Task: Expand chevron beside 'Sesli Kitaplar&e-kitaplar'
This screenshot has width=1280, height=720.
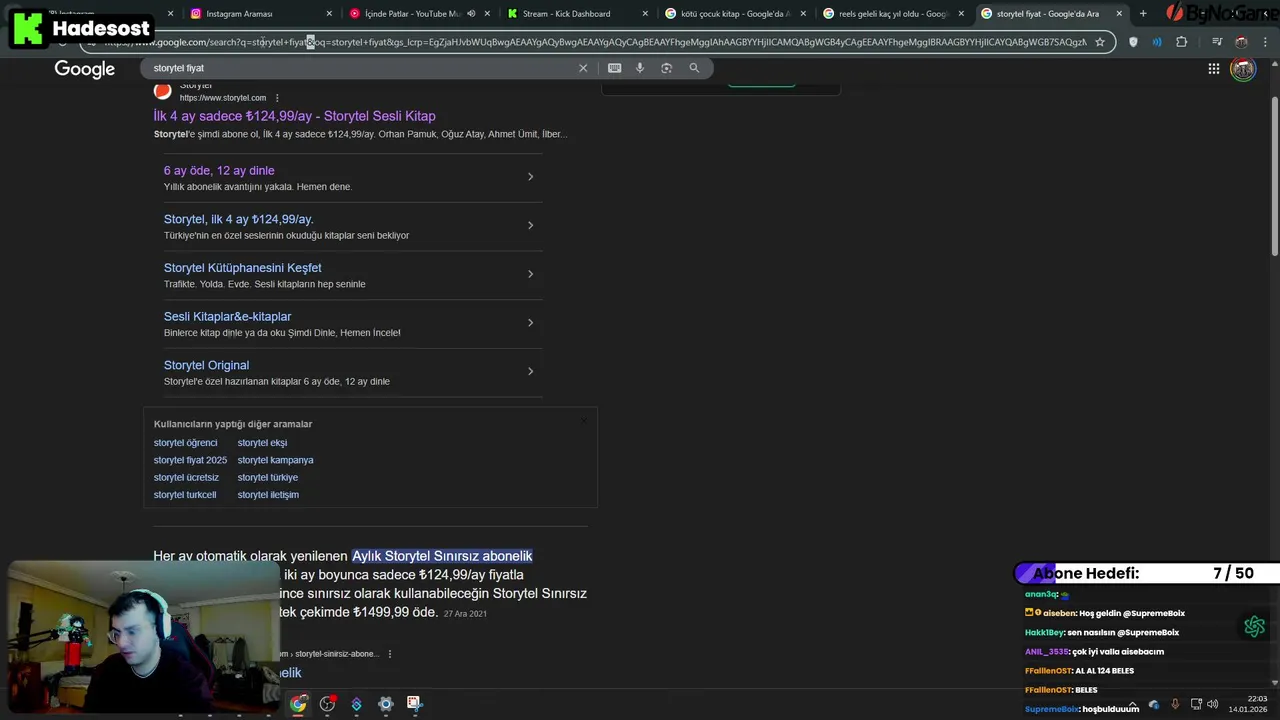Action: (x=530, y=322)
